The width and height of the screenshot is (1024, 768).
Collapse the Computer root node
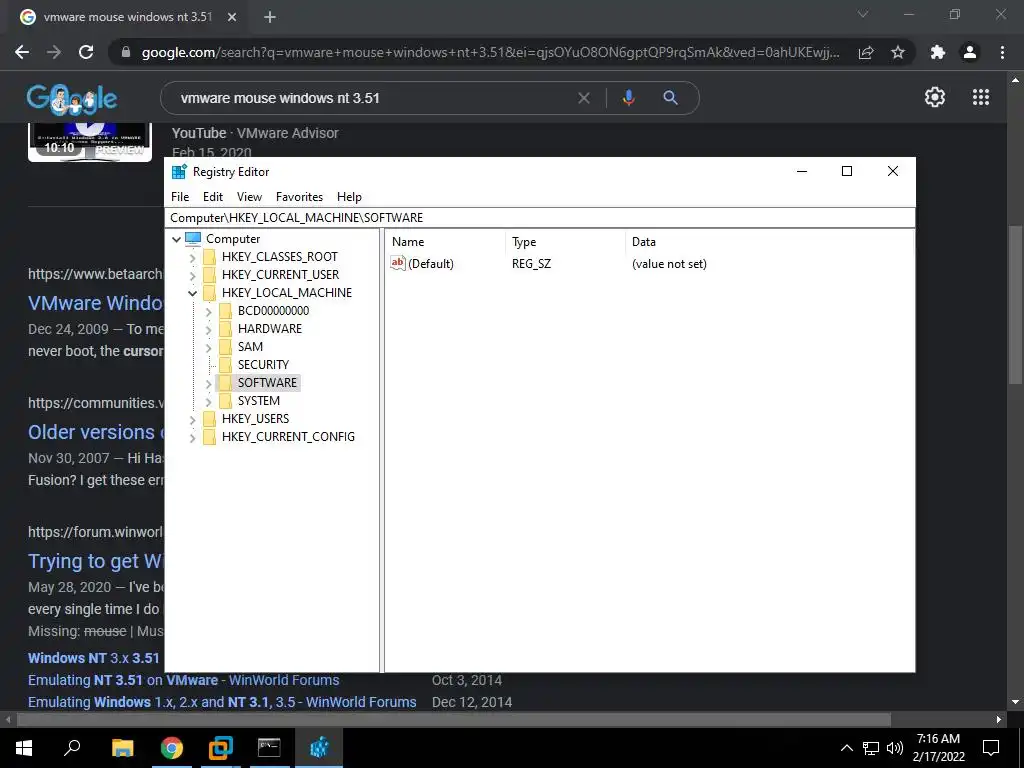tap(176, 239)
